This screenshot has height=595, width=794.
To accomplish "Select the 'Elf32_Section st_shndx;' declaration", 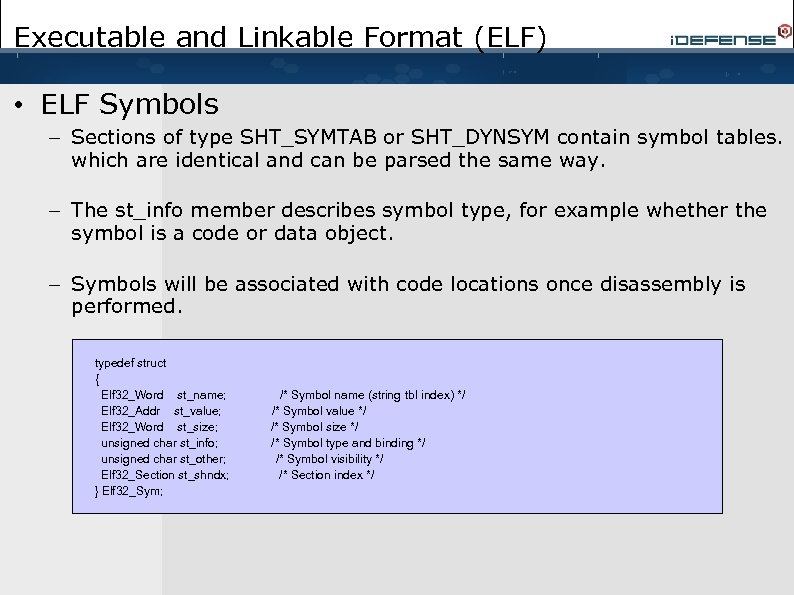I will click(165, 475).
